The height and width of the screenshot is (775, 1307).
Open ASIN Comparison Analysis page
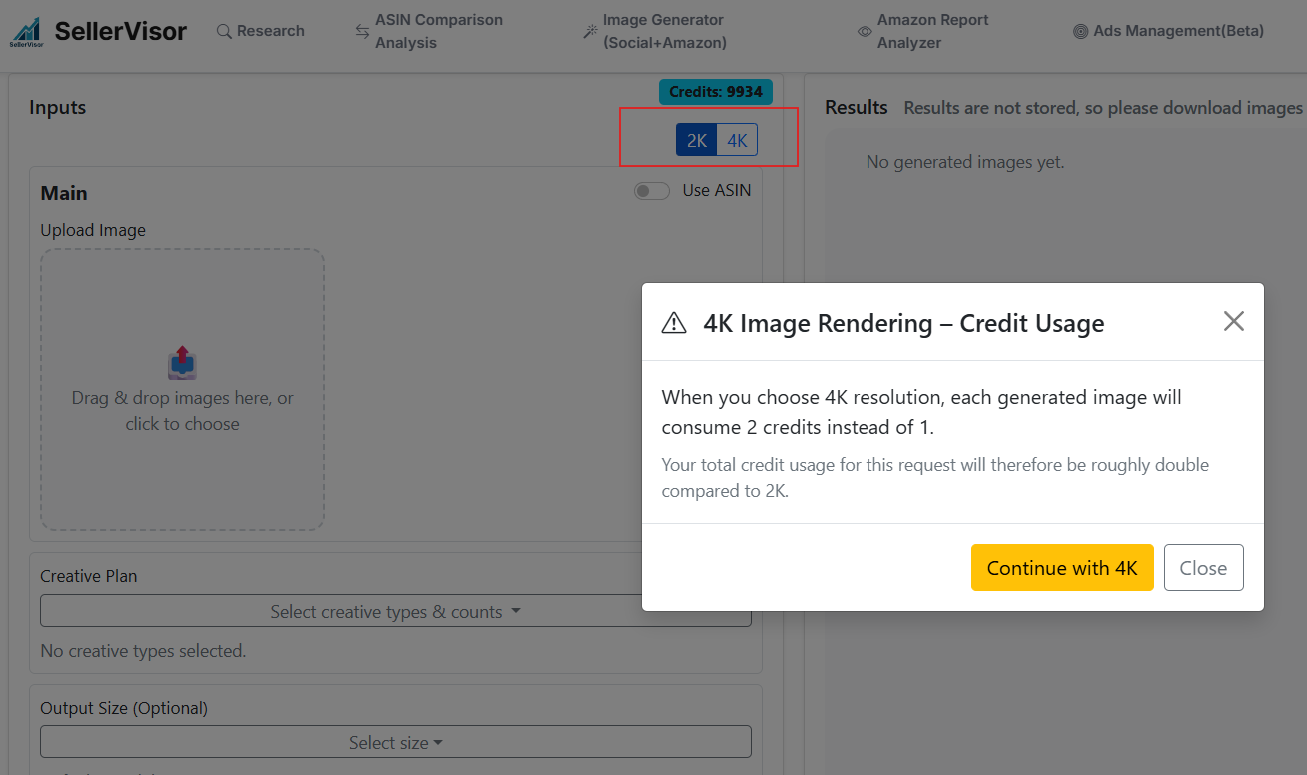[439, 32]
